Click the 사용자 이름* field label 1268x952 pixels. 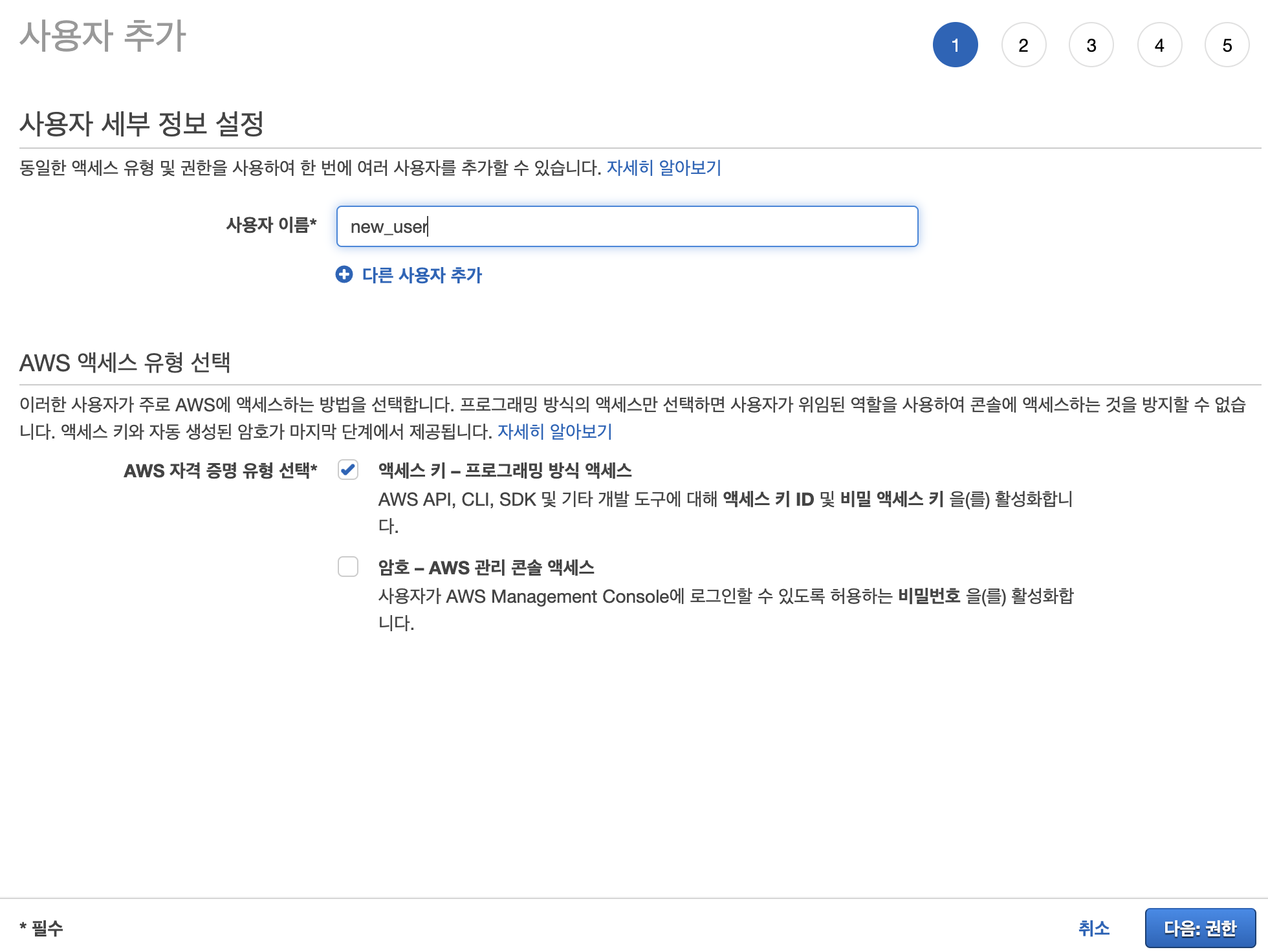[x=271, y=225]
